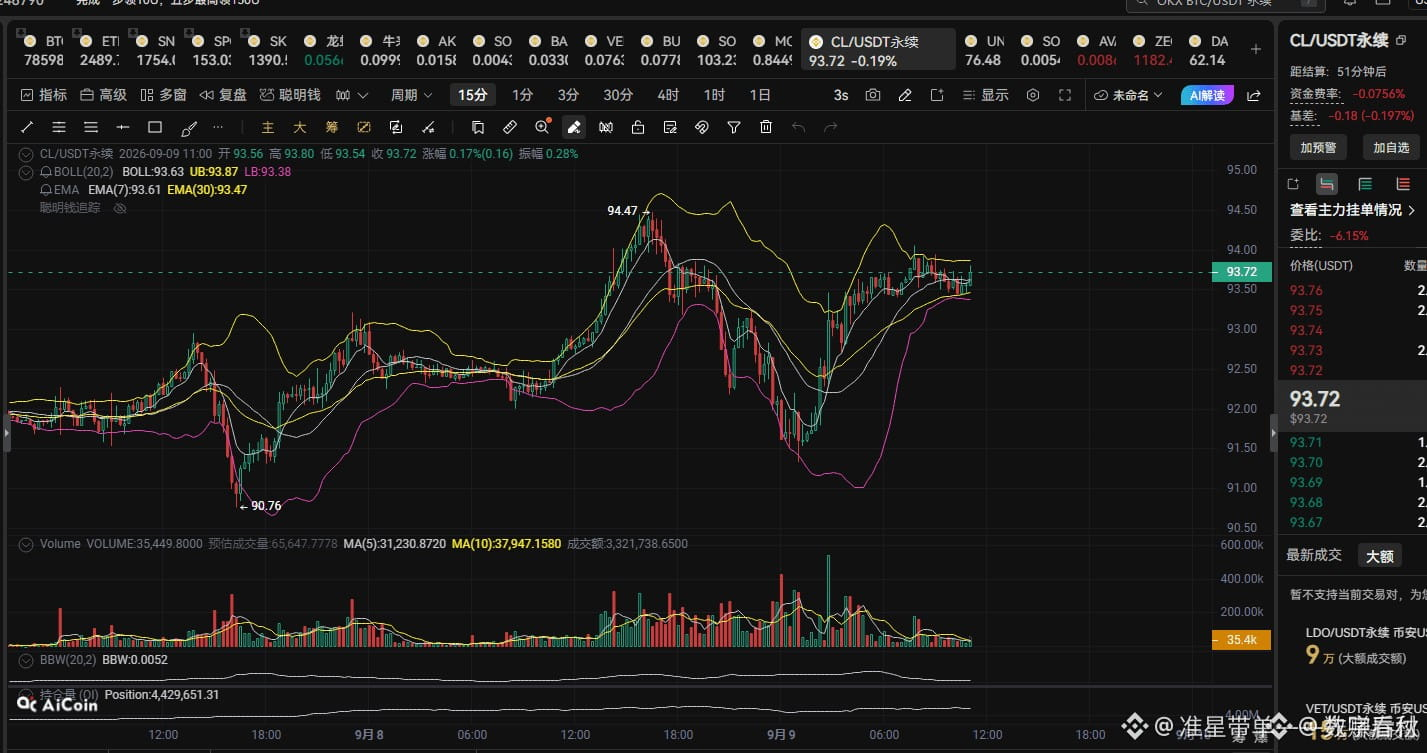Toggle visibility of 聪明钱追踪 indicator

(120, 208)
